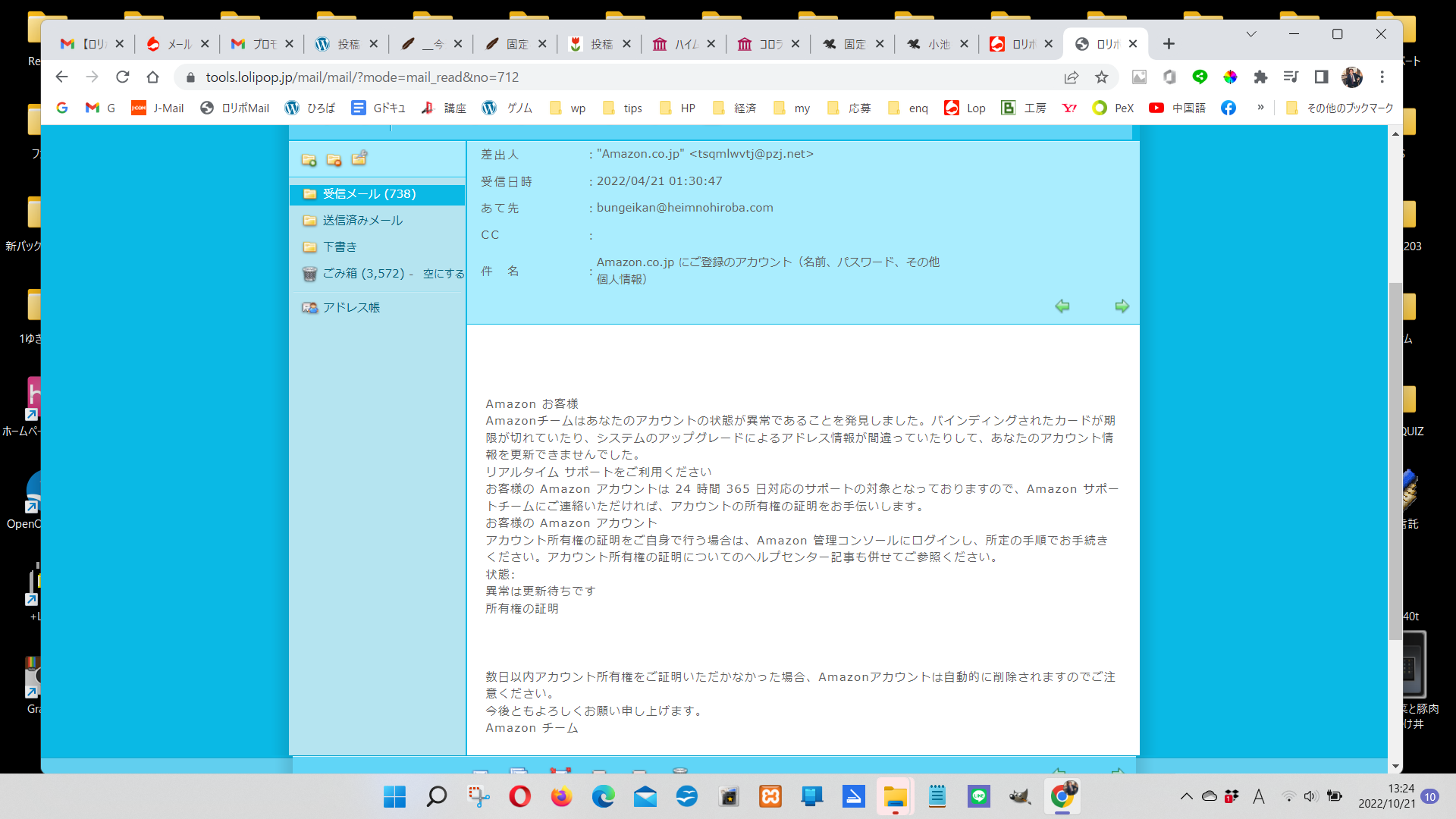Open the 下書き drafts folder
Viewport: 1456px width, 819px height.
coord(340,247)
